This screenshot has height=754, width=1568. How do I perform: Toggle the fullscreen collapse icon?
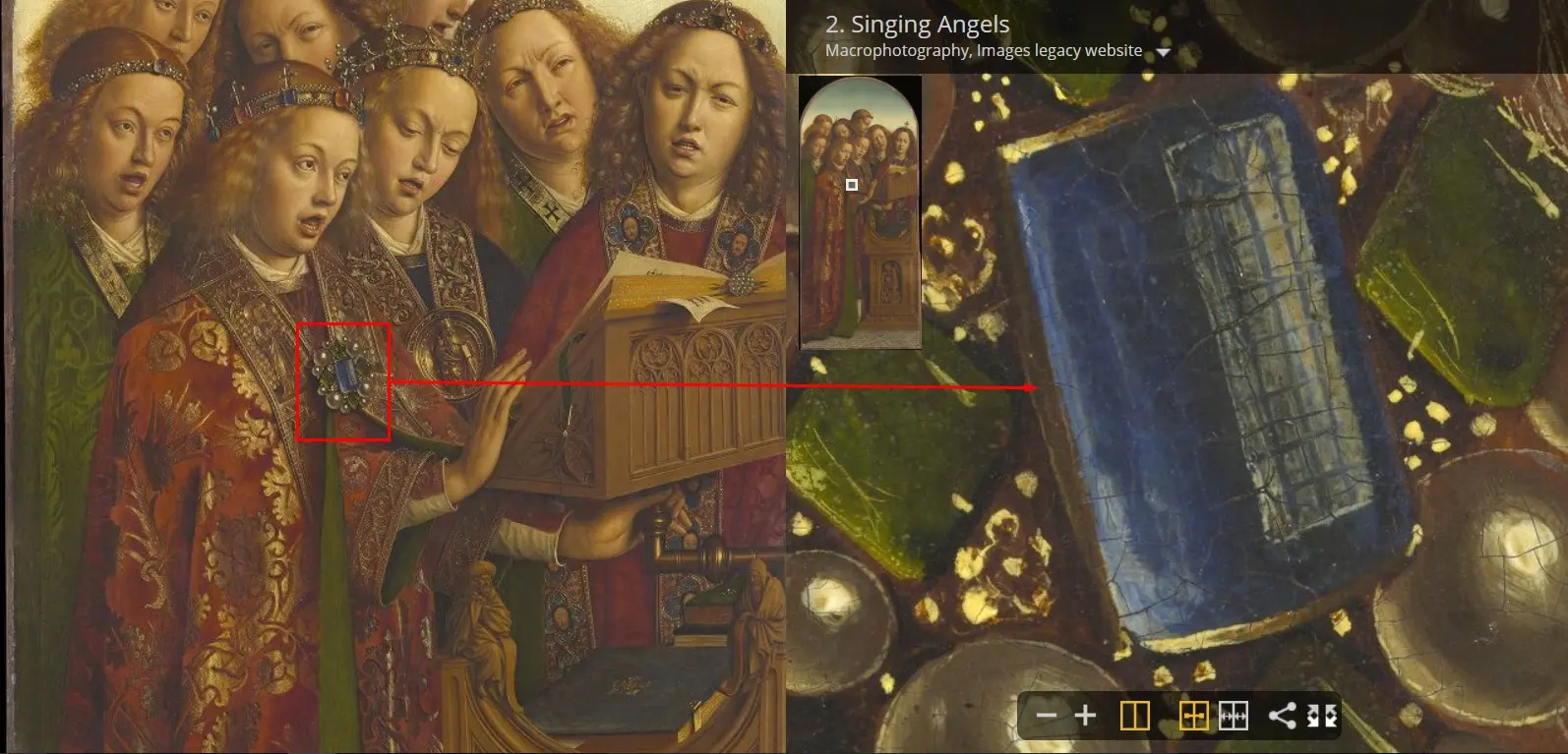(1322, 716)
